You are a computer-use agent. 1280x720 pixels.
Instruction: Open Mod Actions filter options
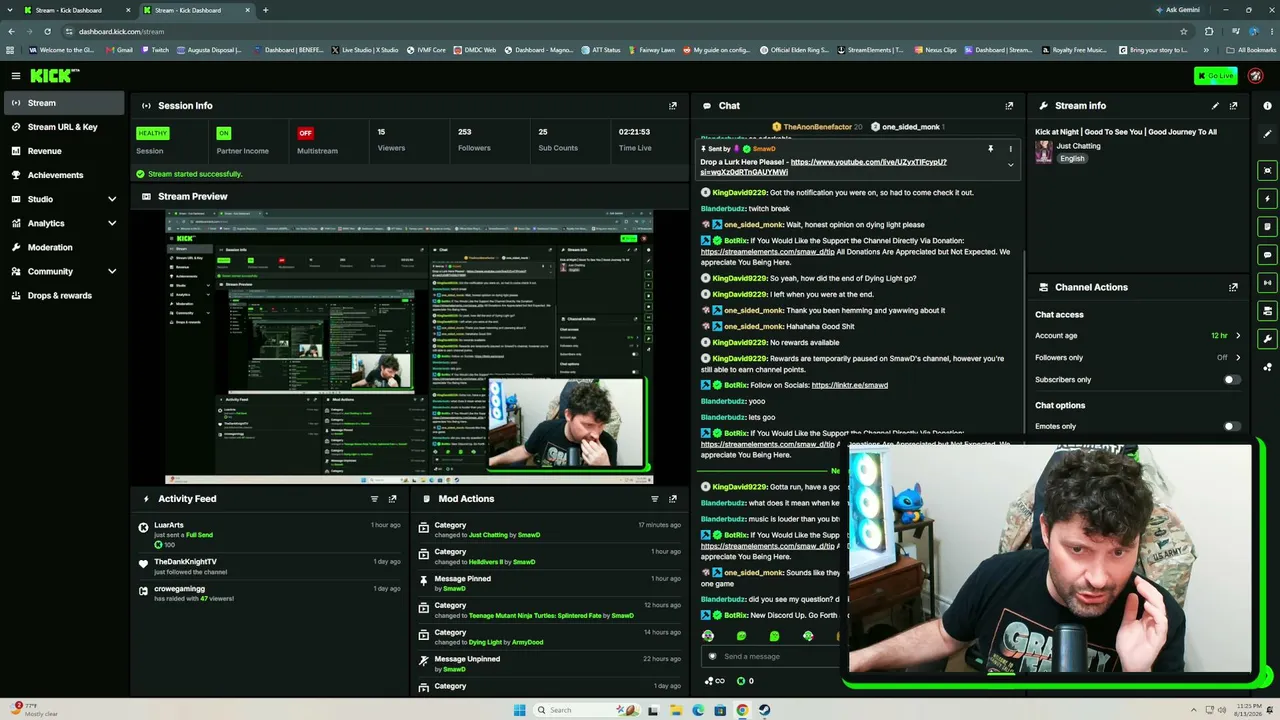pos(655,499)
